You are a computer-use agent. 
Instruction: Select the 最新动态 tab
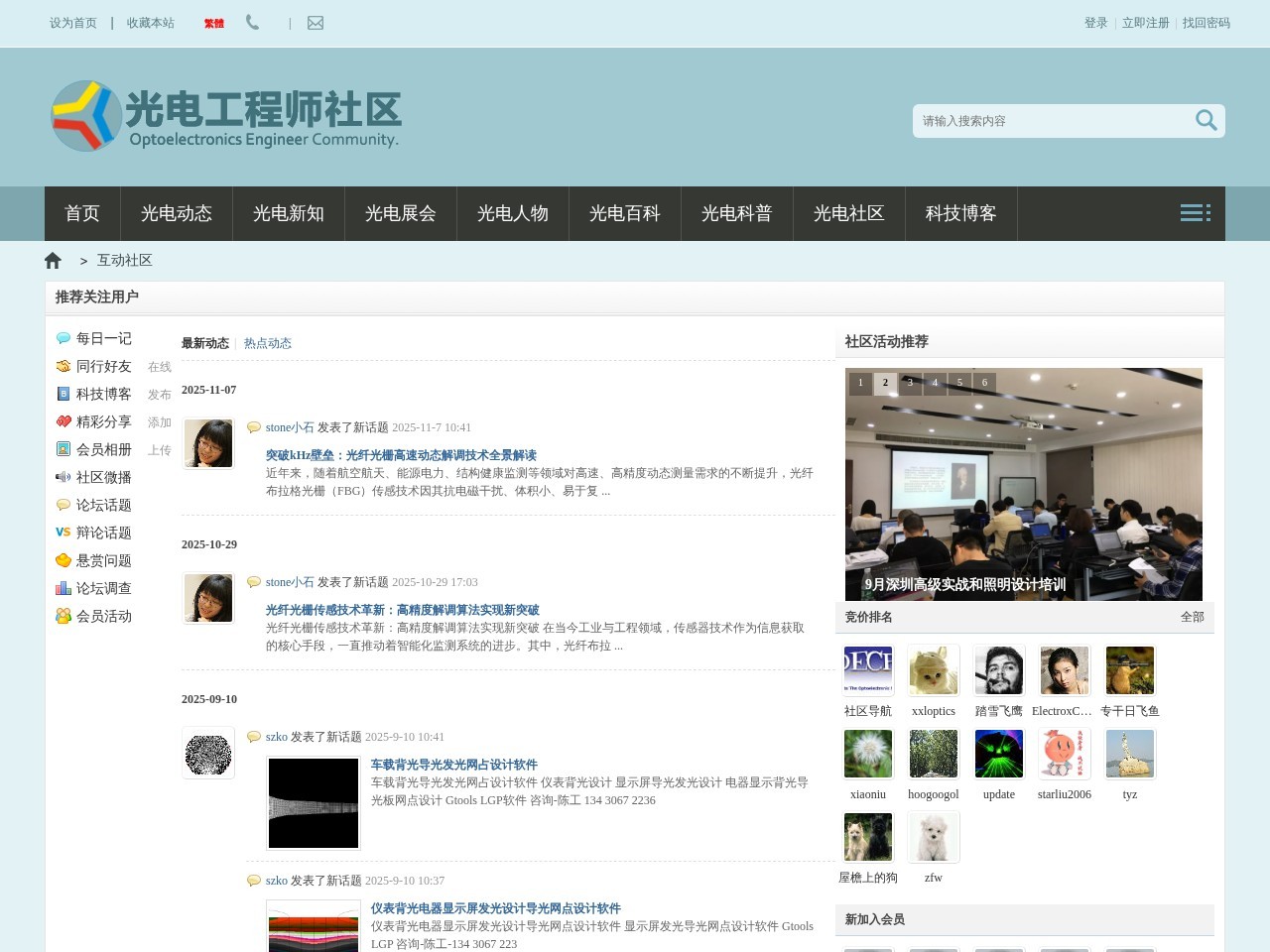205,343
